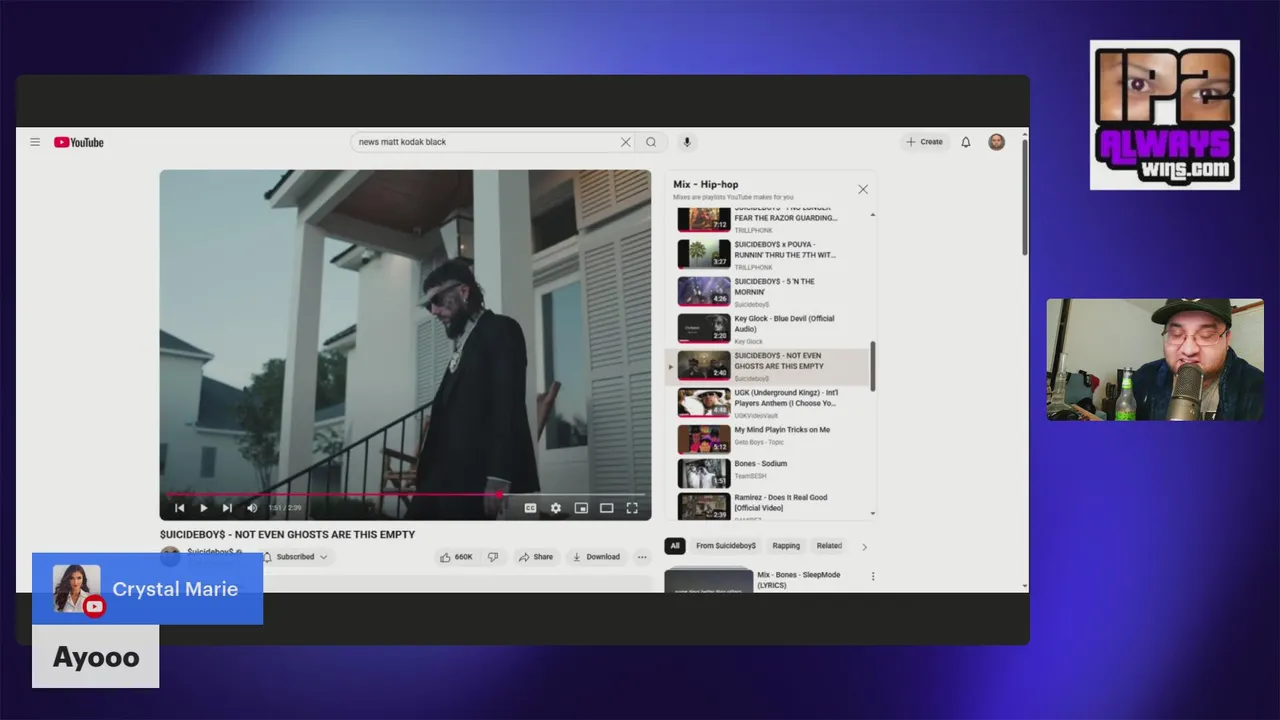Select playlist item '$UICIDEBOY$ x POUYA - RUNNIN' THRU THE 7TH'

pos(770,255)
